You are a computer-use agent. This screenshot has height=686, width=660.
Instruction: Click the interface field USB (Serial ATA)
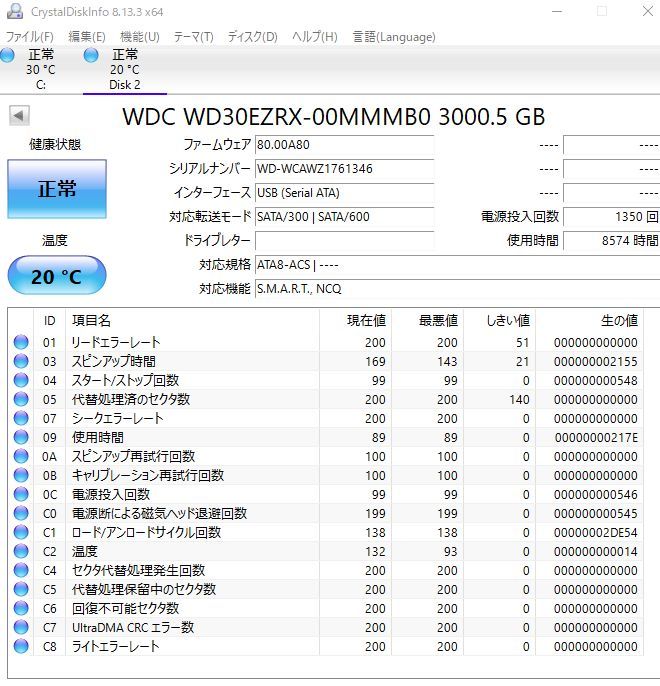344,193
